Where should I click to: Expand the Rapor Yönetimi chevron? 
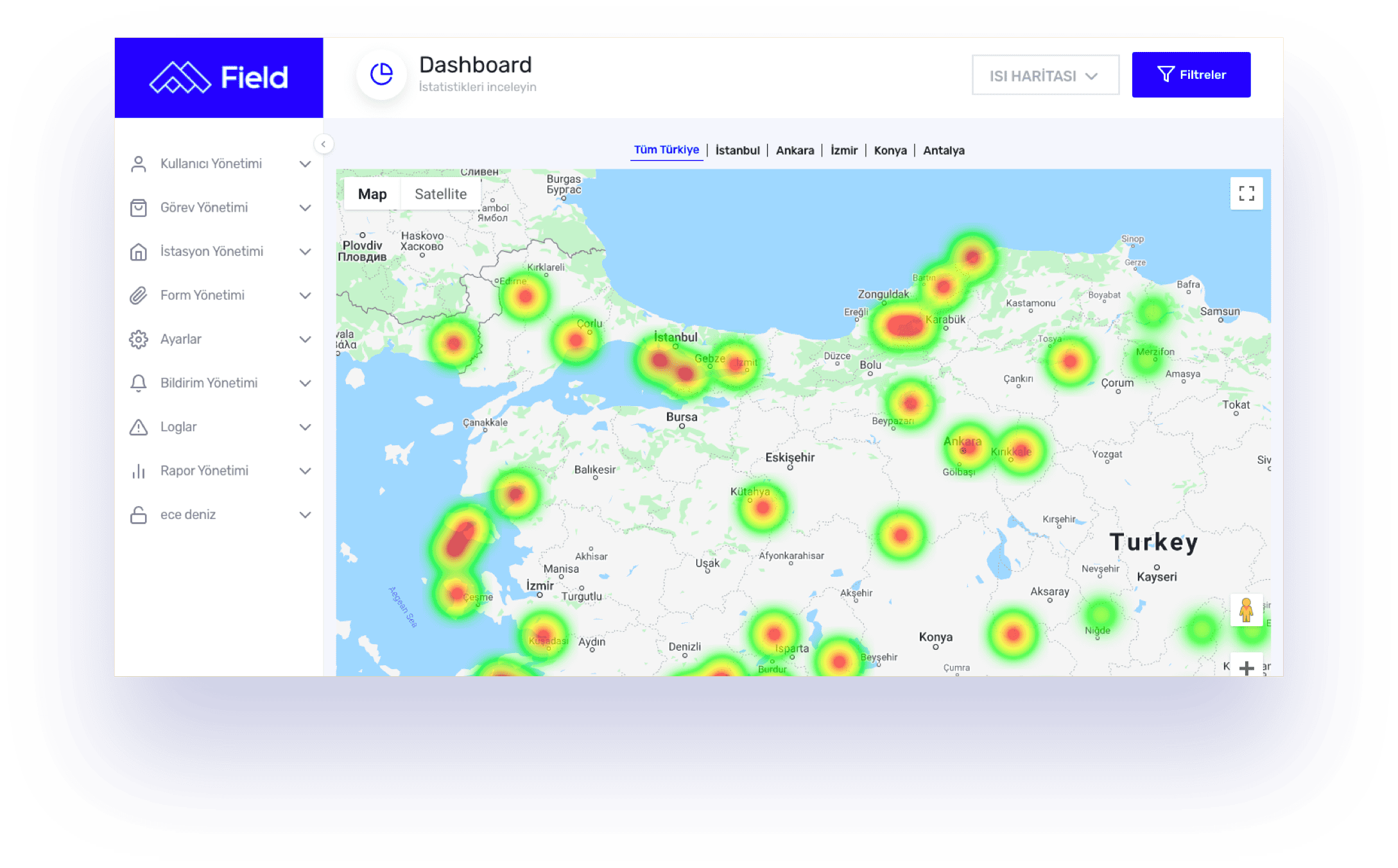306,471
